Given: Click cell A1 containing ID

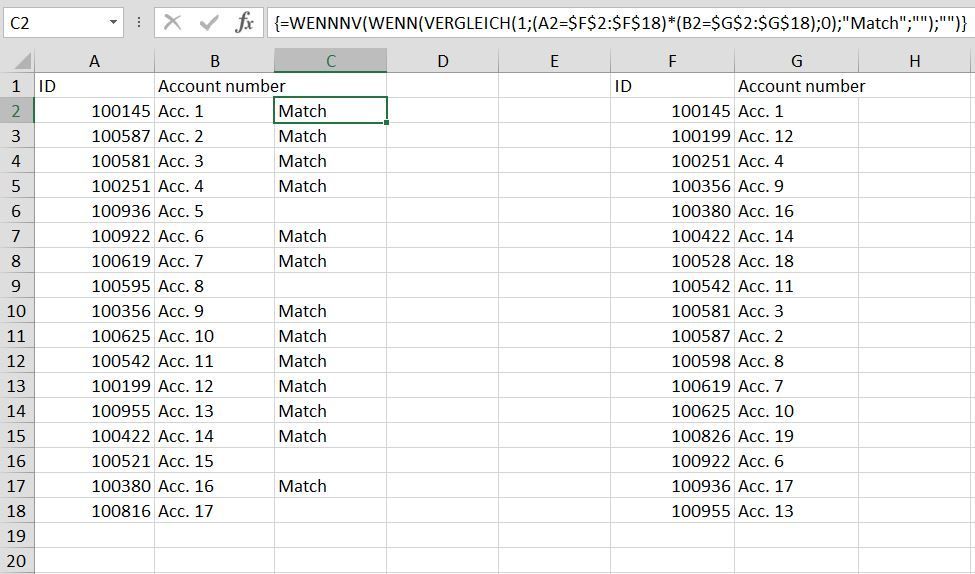Looking at the screenshot, I should [x=95, y=86].
